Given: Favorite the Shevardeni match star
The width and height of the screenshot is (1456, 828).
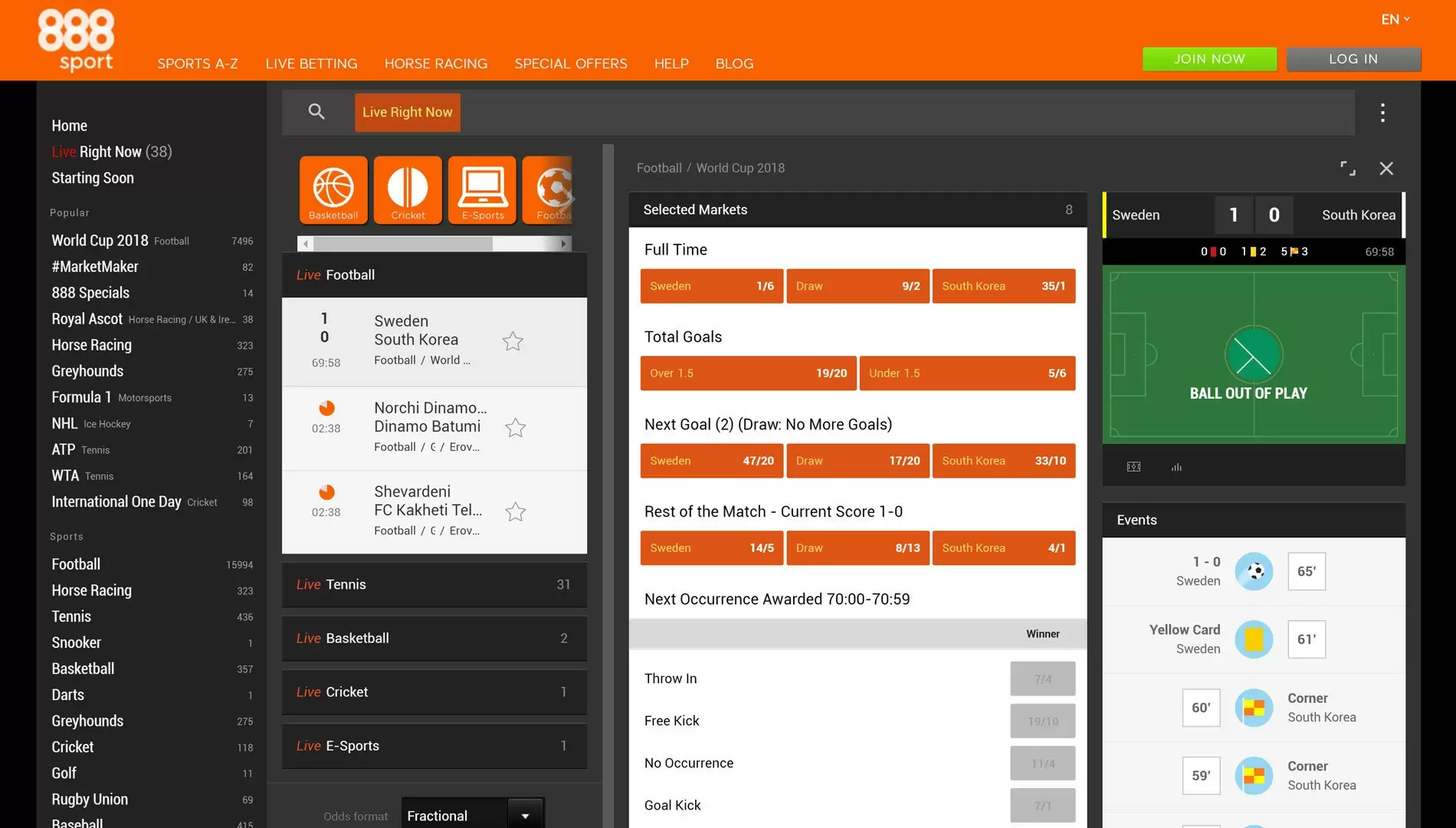Looking at the screenshot, I should (x=516, y=511).
